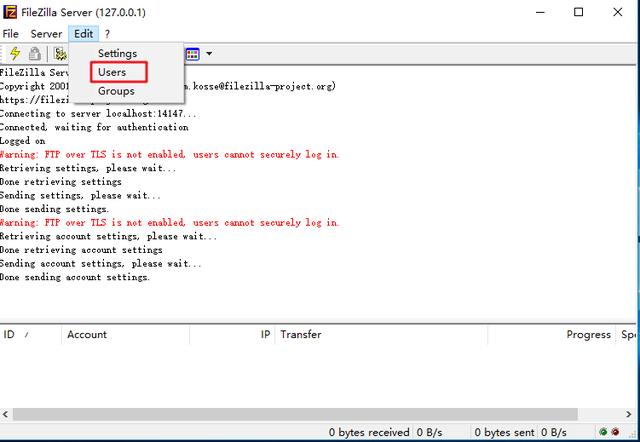Click the colored grid display icon
Viewport: 640px width, 442px height.
pyautogui.click(x=193, y=54)
